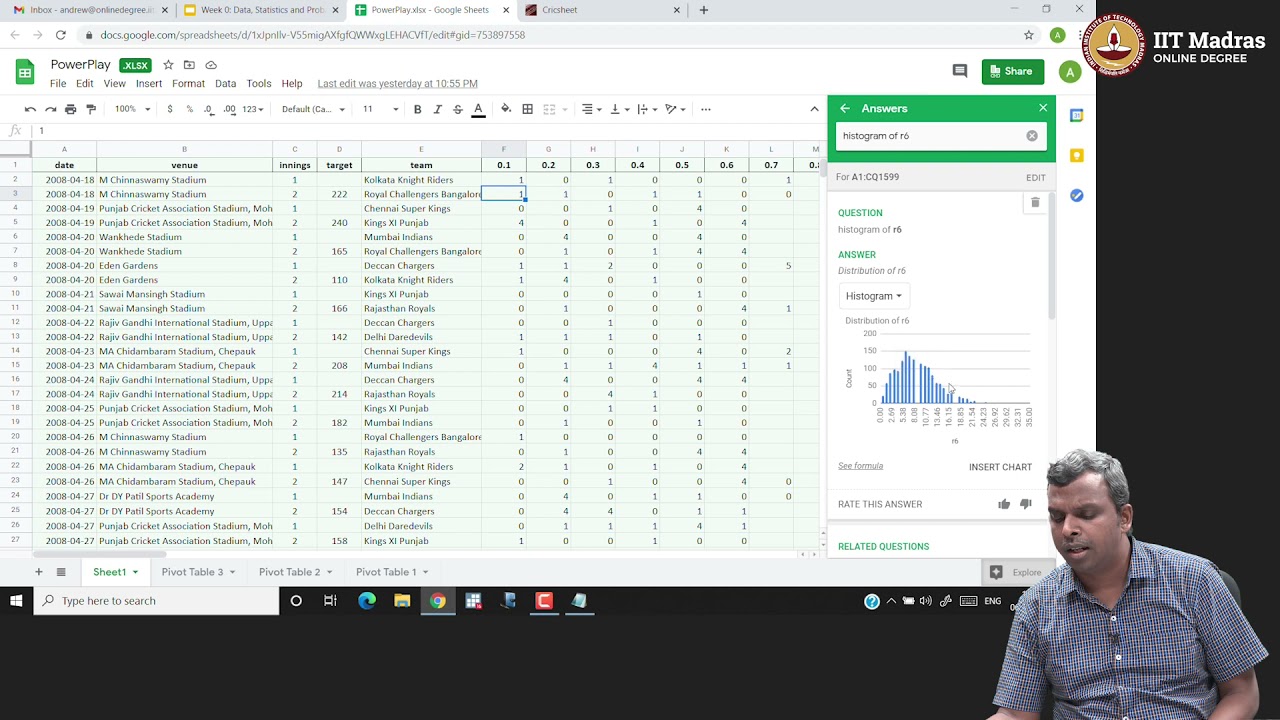Expand vertical align options
This screenshot has width=1280, height=720.
click(x=618, y=109)
